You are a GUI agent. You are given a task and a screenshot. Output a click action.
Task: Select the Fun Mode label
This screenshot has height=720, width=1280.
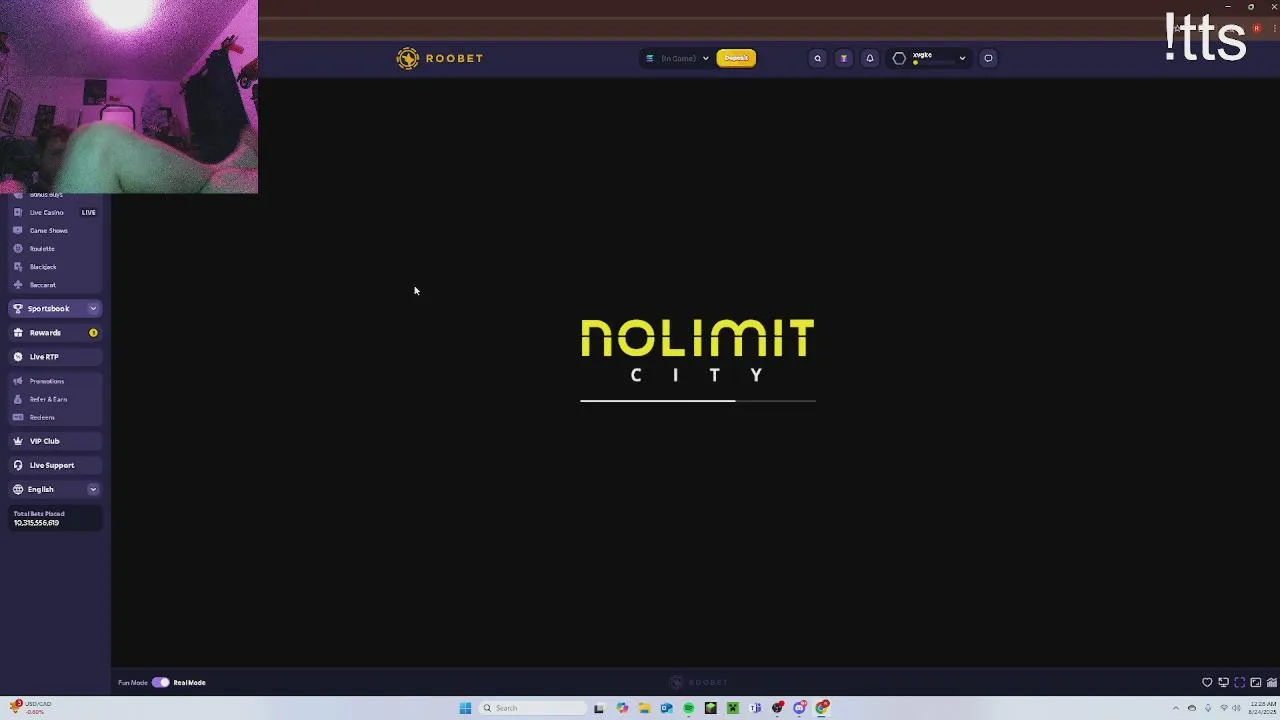click(132, 682)
